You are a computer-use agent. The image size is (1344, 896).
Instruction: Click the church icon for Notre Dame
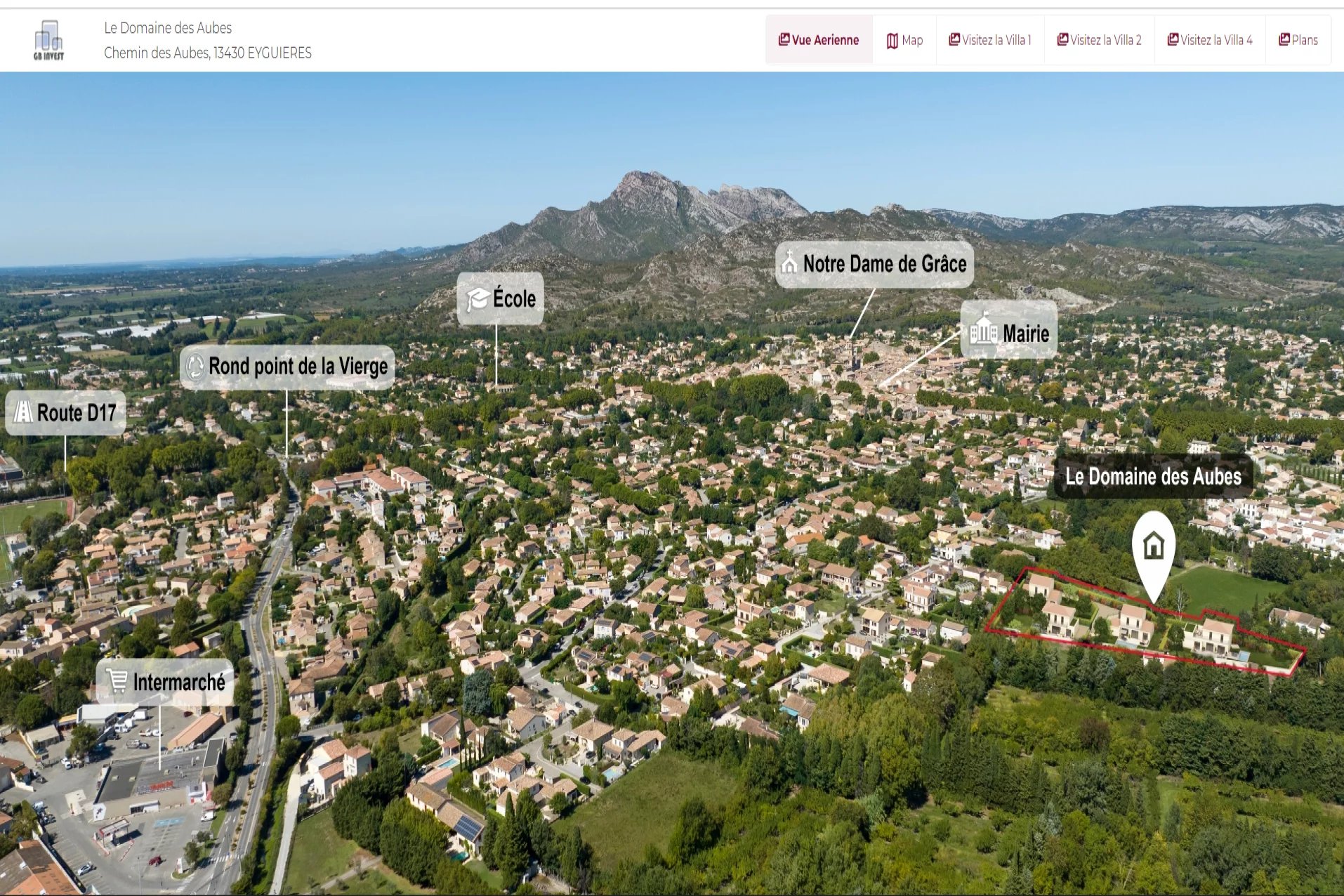pyautogui.click(x=789, y=263)
